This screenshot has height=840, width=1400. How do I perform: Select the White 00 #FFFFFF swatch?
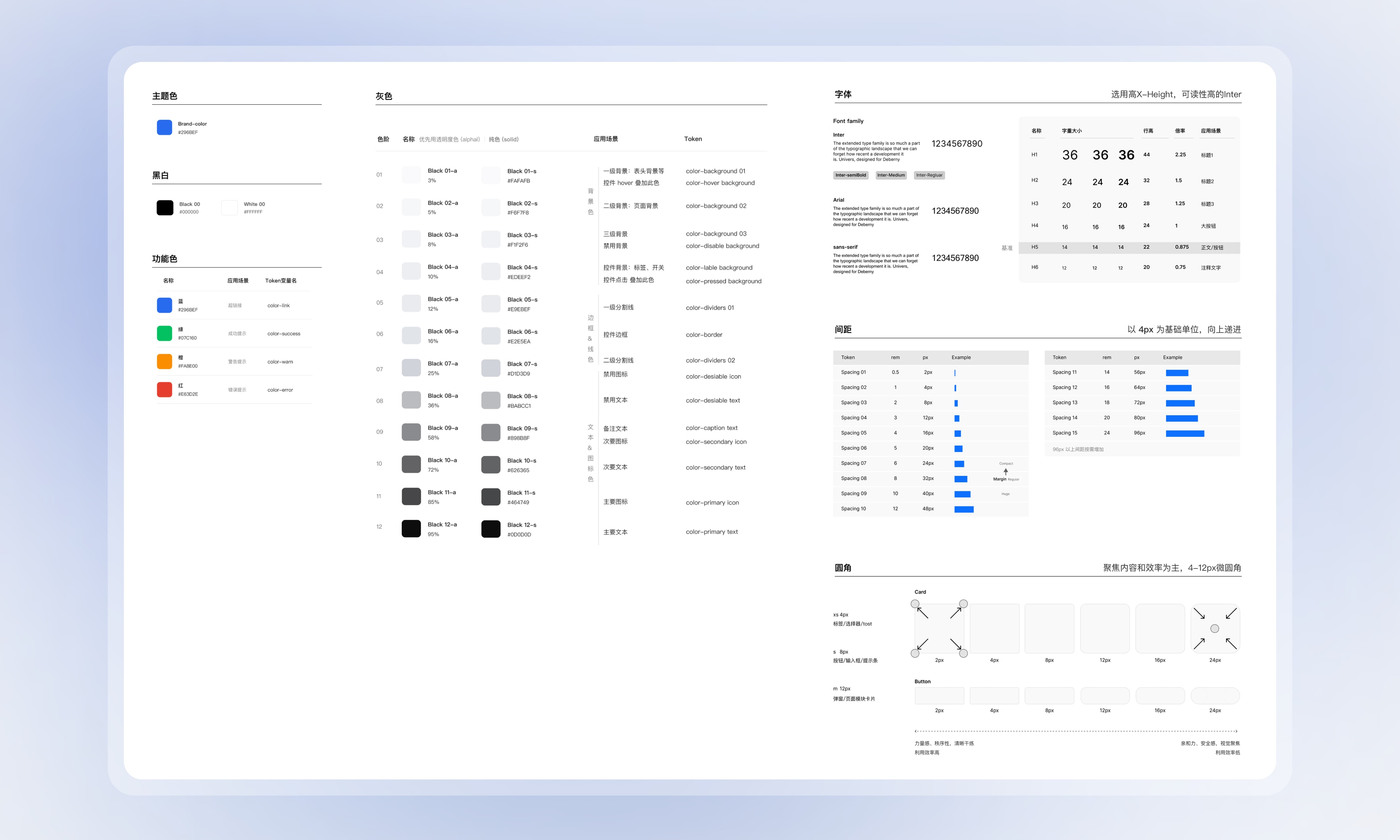tap(229, 208)
